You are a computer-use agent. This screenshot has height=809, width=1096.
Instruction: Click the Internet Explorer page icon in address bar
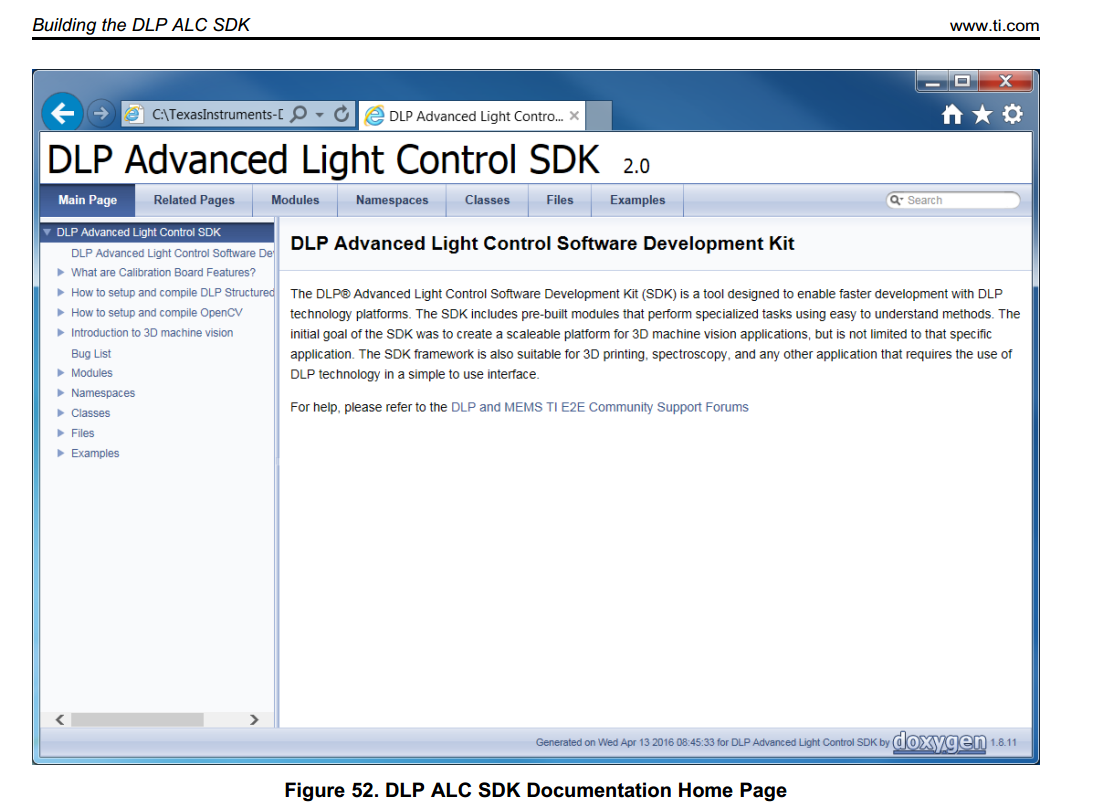(134, 114)
